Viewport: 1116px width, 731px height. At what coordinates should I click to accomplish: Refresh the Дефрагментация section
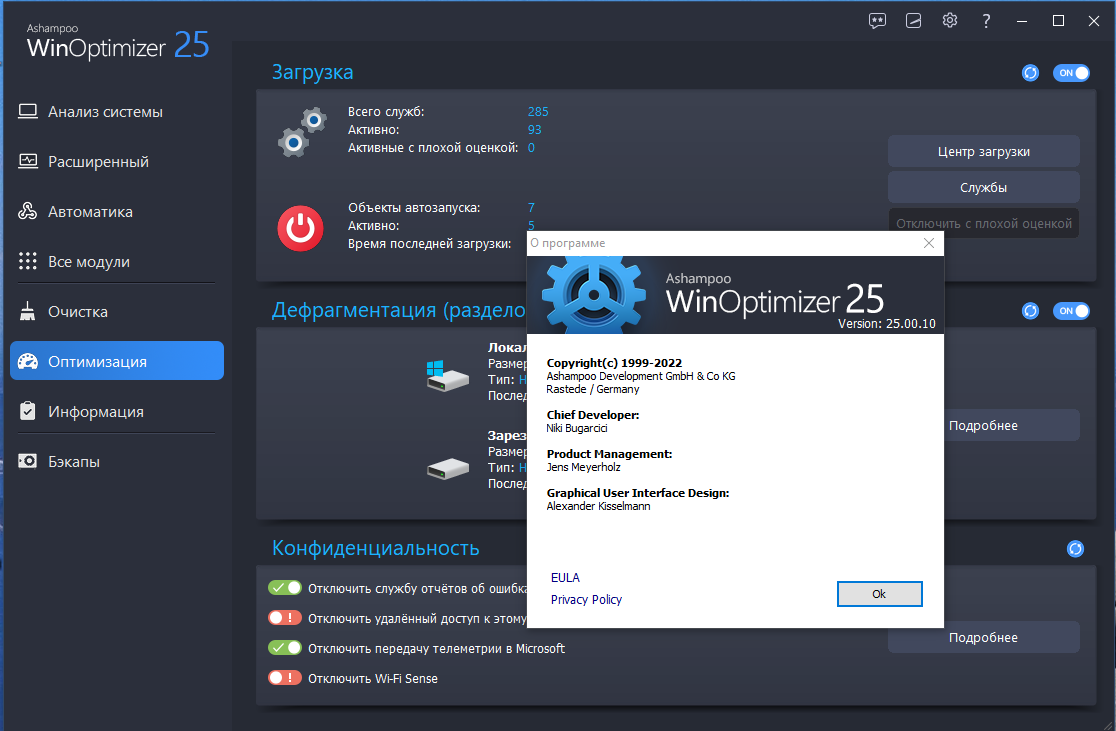point(1030,310)
